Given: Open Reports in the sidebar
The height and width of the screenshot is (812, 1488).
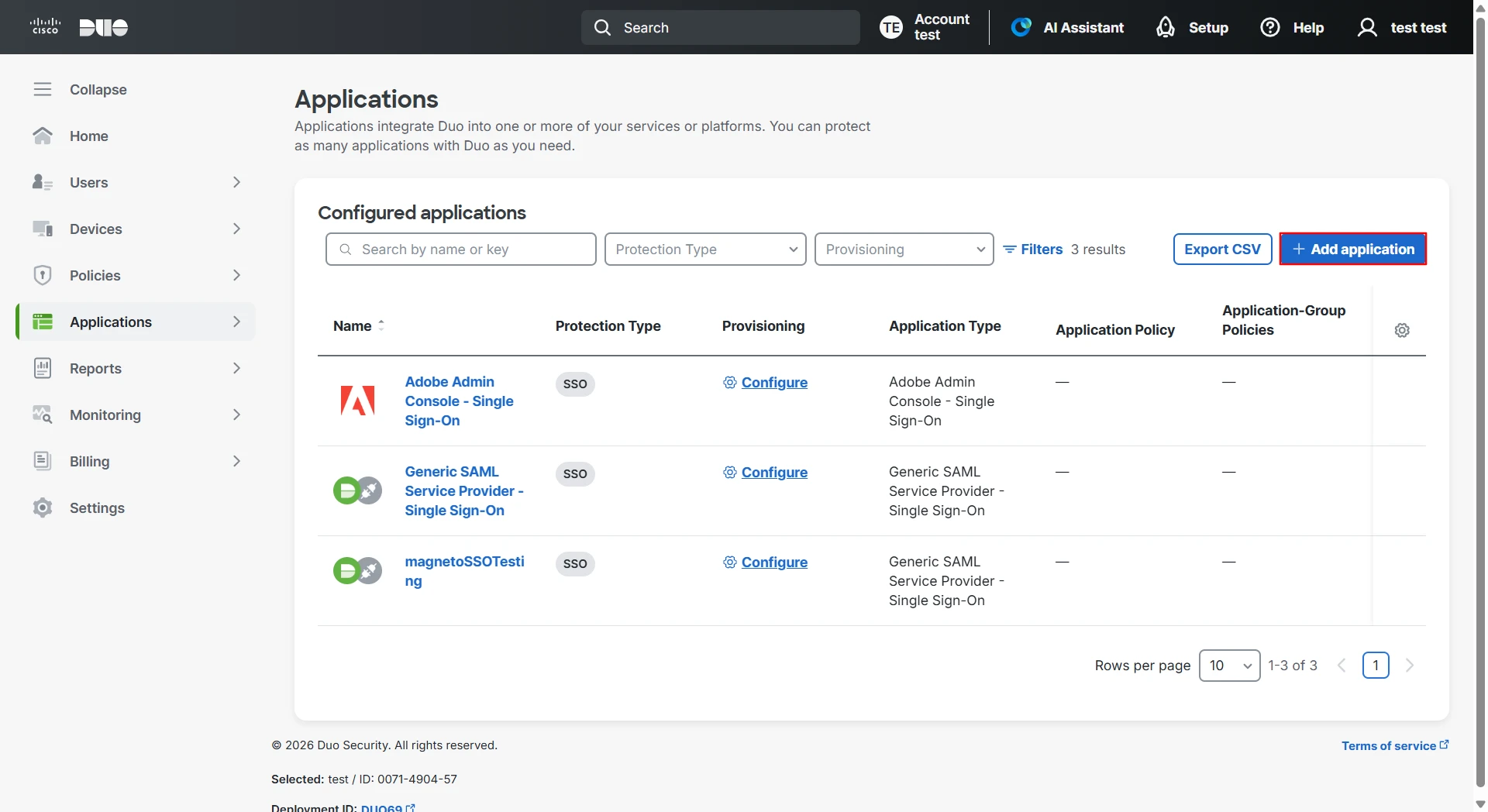Looking at the screenshot, I should 96,369.
